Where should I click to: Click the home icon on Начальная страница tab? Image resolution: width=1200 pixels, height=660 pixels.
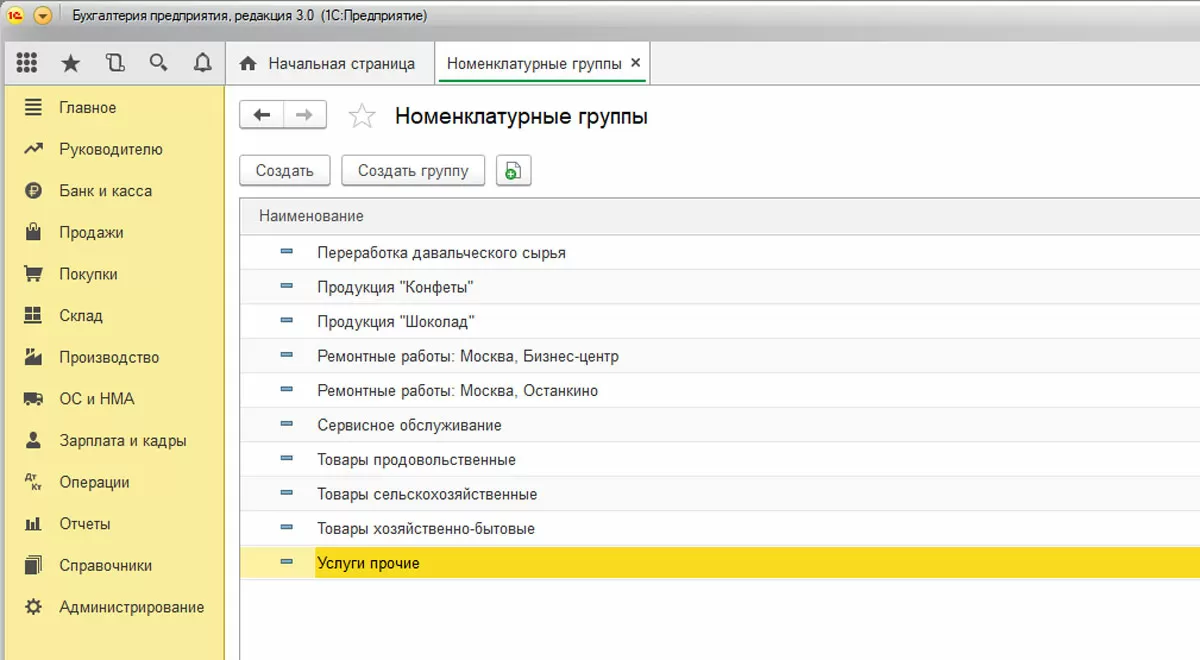249,63
